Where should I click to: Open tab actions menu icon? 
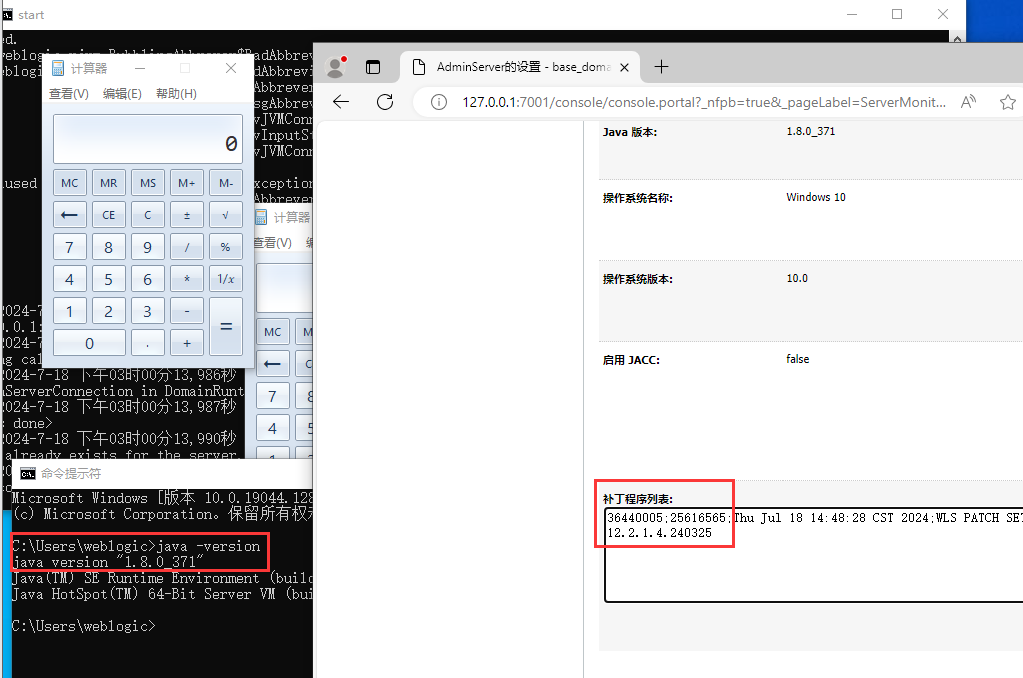coord(373,67)
